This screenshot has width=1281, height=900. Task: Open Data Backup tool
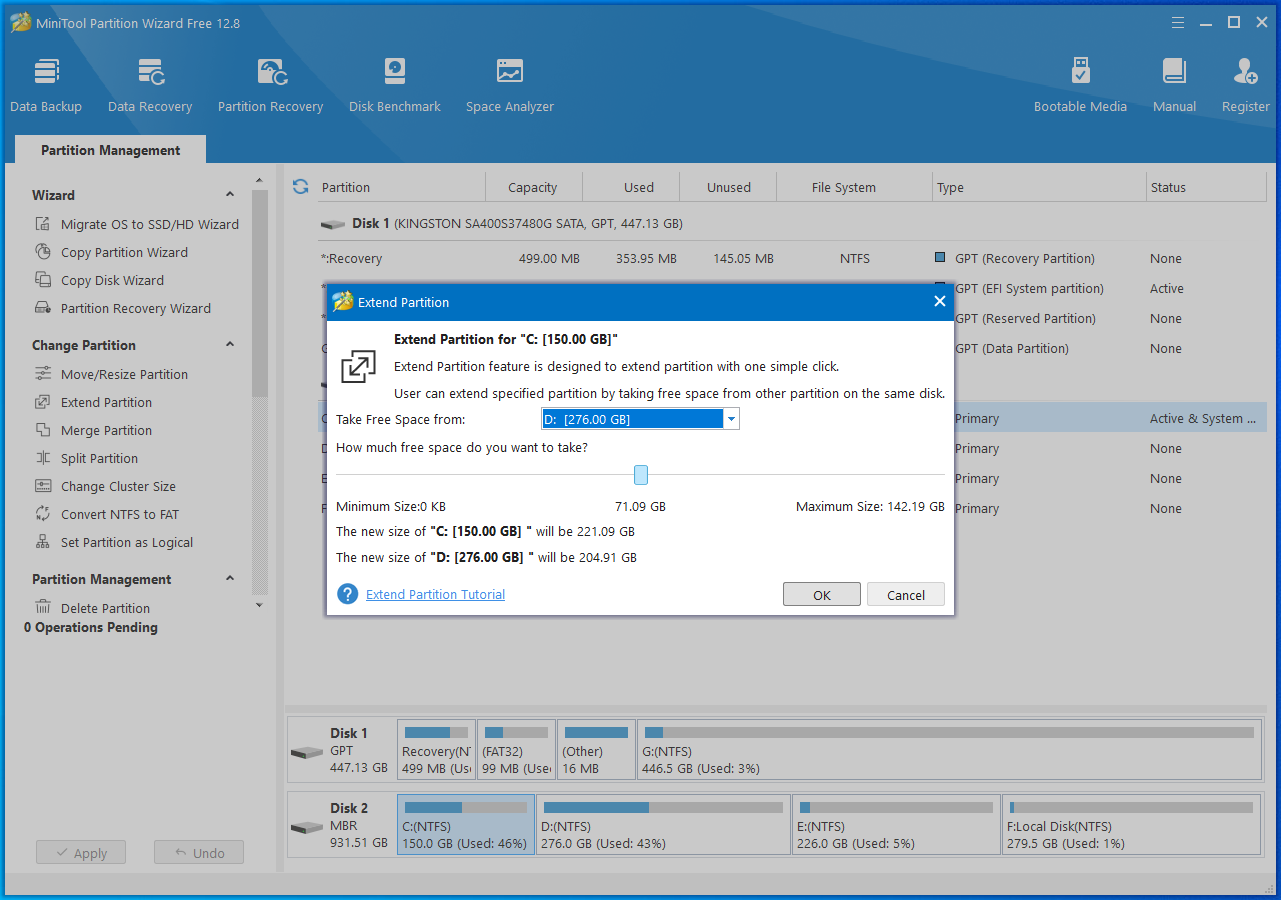(46, 85)
